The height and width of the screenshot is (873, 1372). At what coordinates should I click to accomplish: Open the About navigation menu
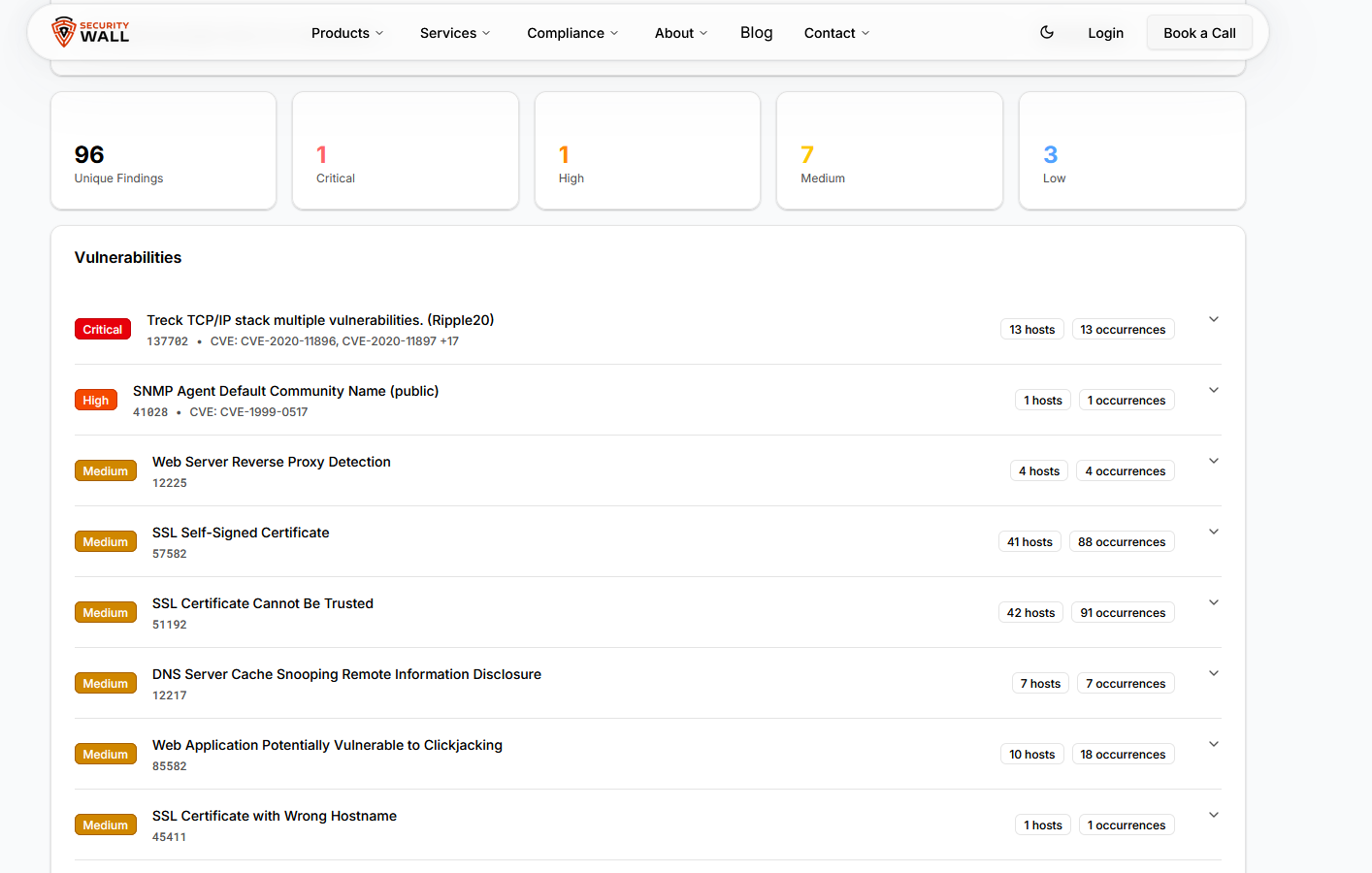tap(681, 33)
